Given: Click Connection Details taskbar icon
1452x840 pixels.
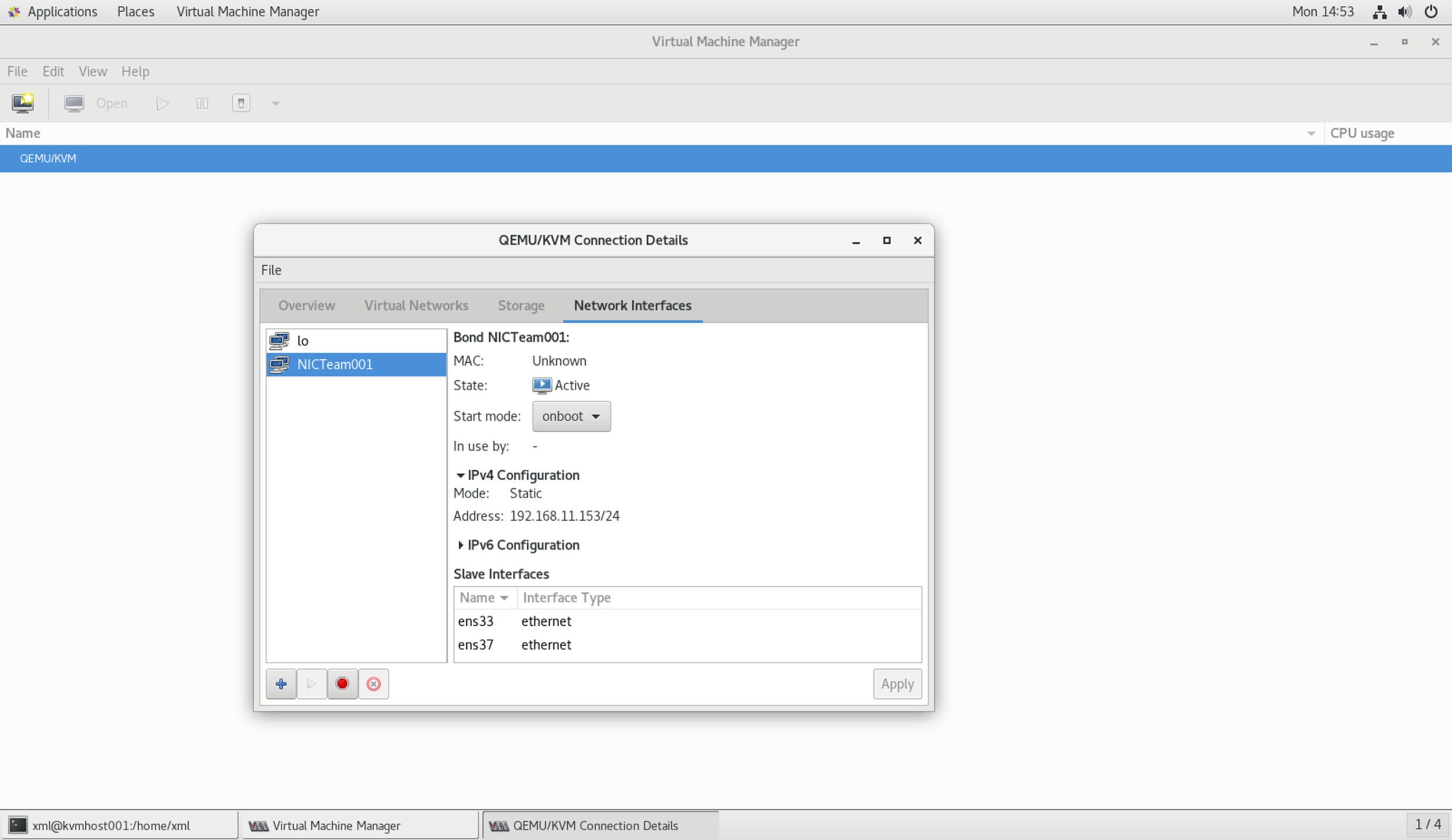Looking at the screenshot, I should (499, 825).
